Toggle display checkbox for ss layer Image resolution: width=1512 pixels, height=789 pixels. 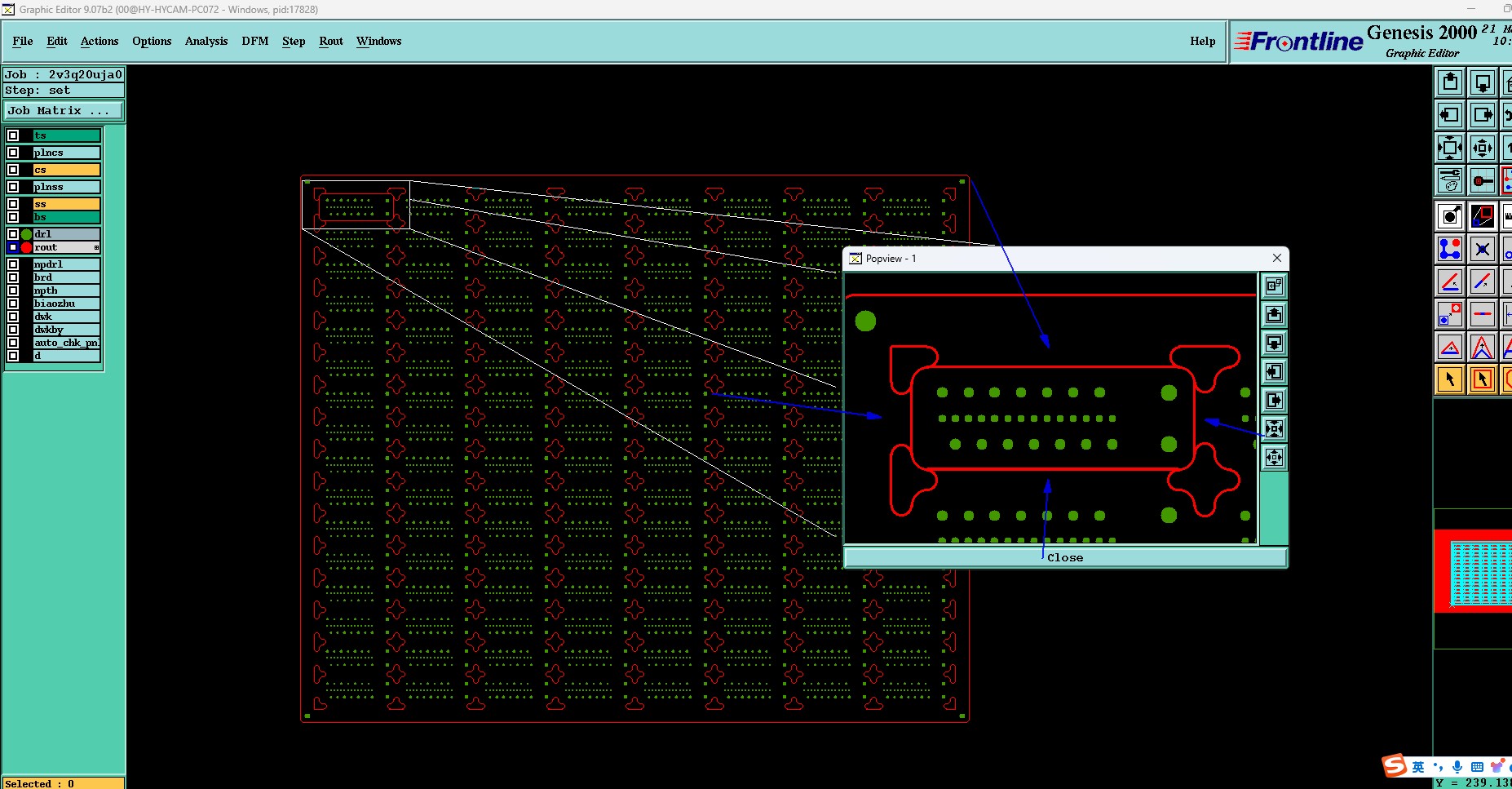pos(13,204)
